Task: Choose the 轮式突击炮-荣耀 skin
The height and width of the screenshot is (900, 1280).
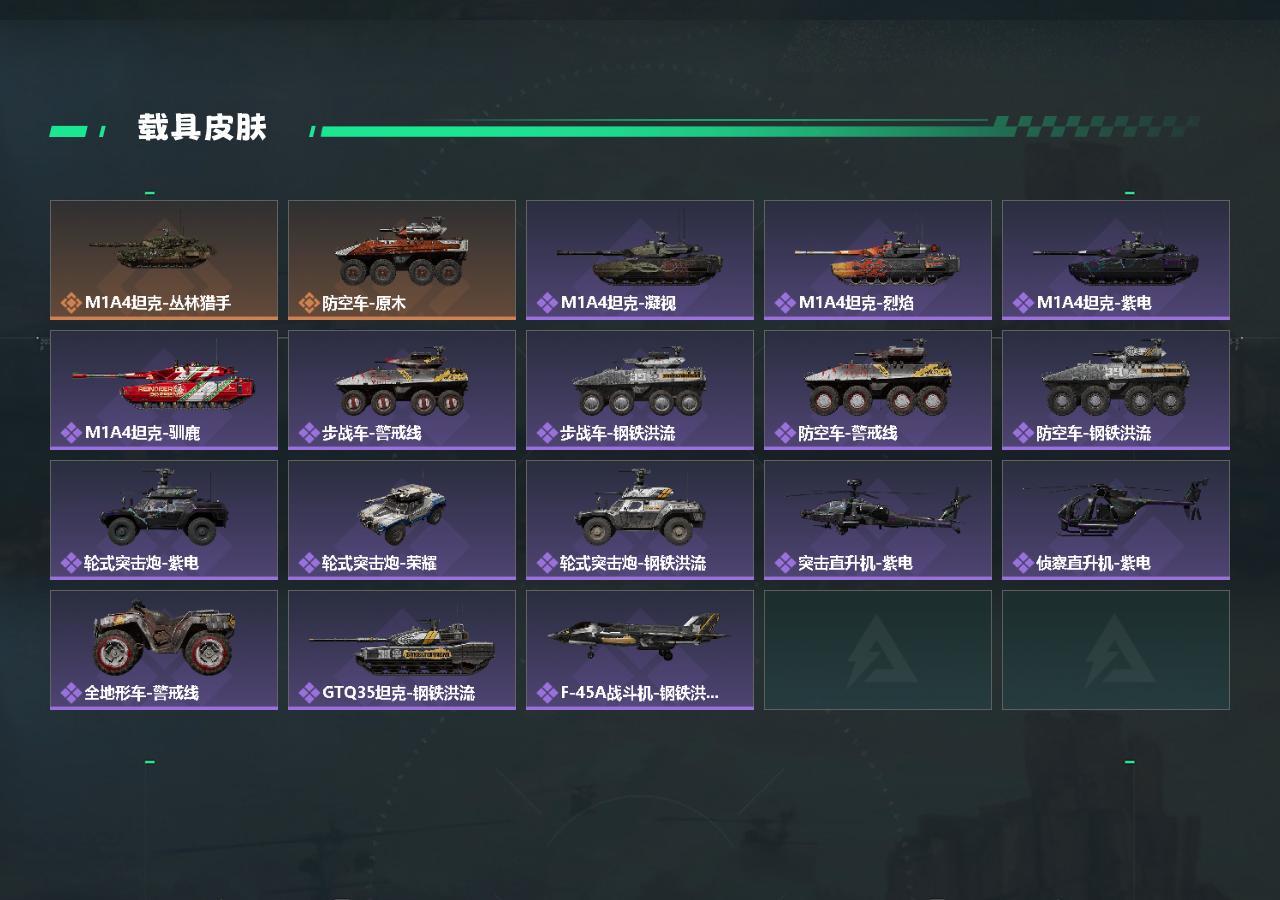Action: (402, 520)
